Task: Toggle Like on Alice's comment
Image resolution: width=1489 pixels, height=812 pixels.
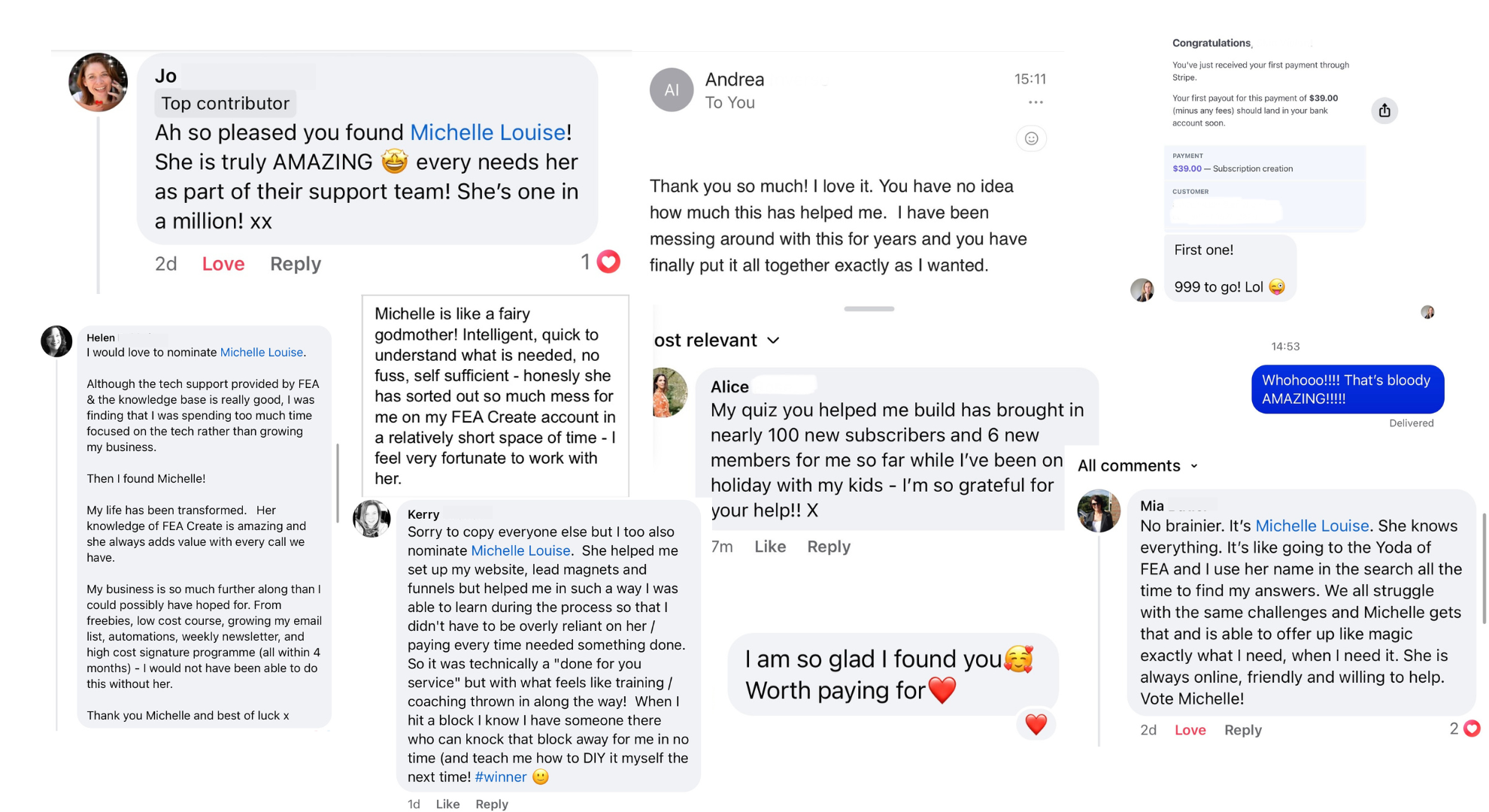Action: 770,547
